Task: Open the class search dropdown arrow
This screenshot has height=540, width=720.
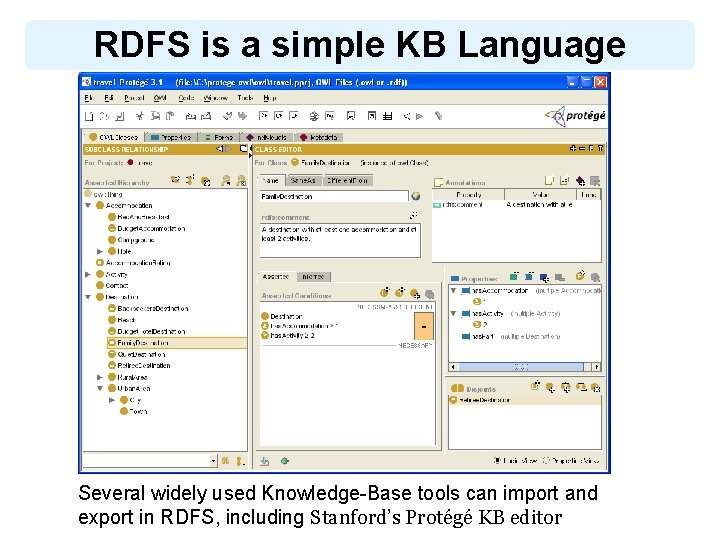Action: coord(214,460)
